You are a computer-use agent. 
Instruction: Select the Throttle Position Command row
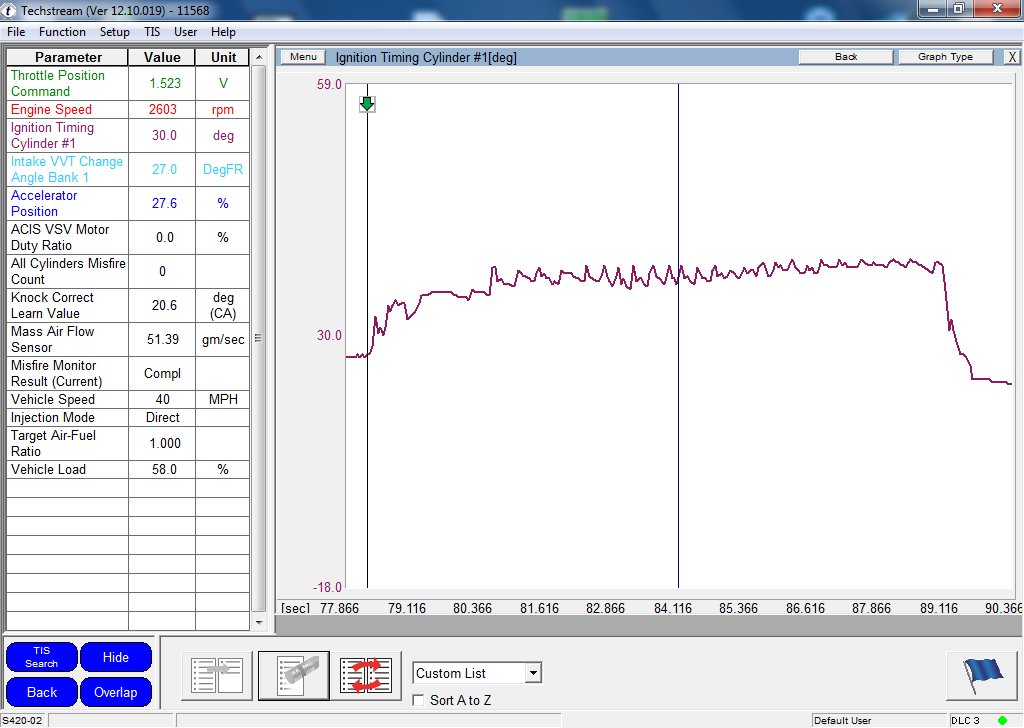coord(128,84)
